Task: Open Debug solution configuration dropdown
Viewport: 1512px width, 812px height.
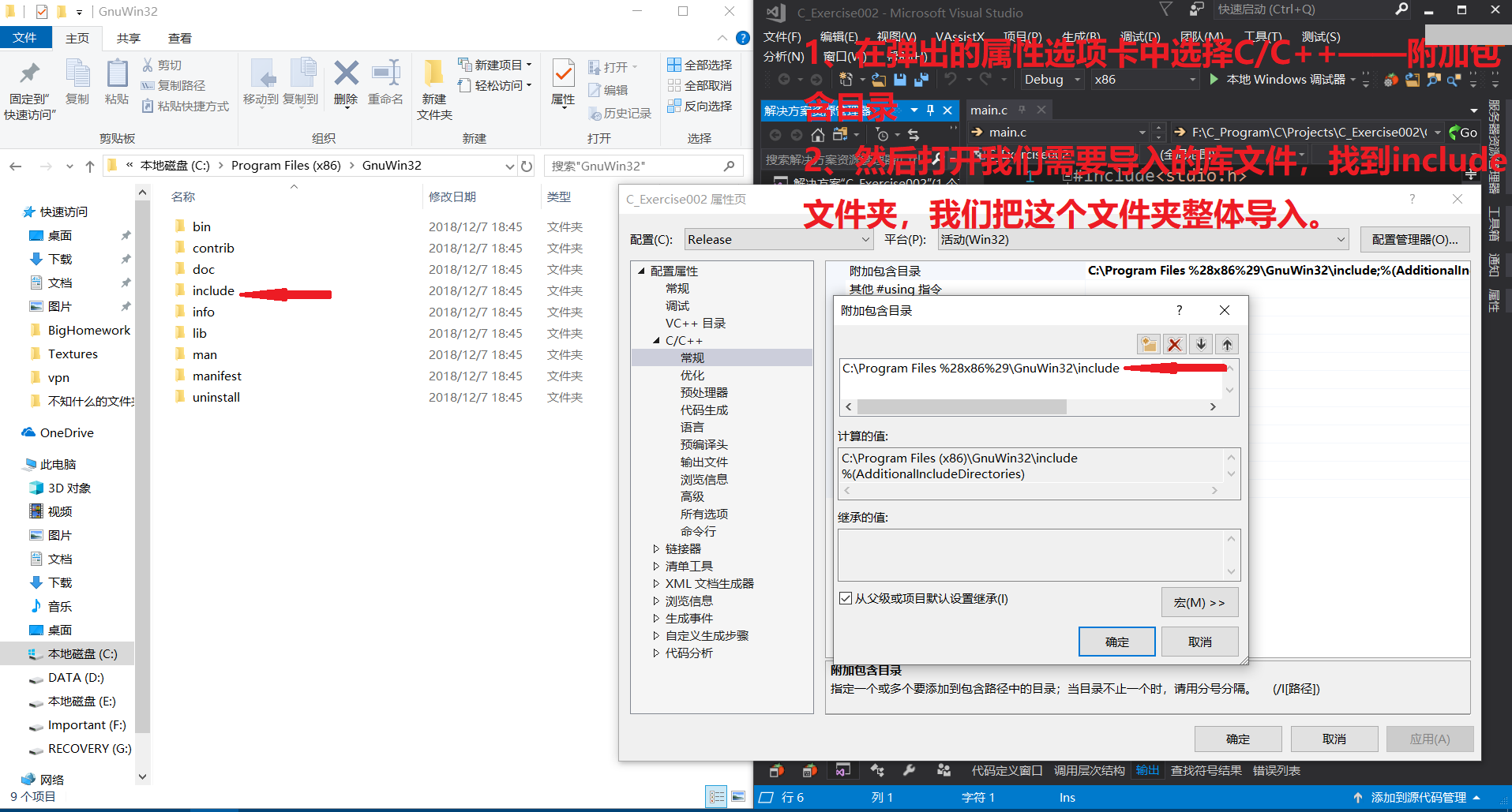Action: click(x=1052, y=79)
